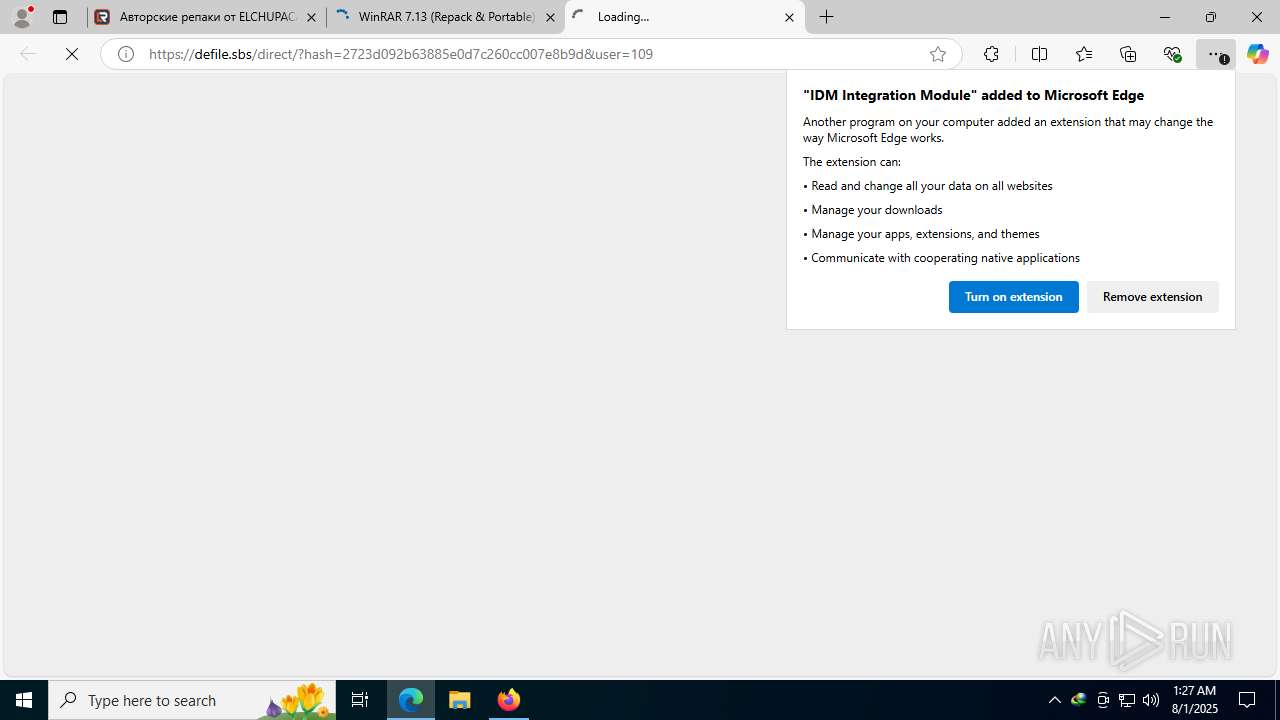Viewport: 1280px width, 720px height.
Task: Show hidden system tray icons
Action: click(x=1054, y=700)
